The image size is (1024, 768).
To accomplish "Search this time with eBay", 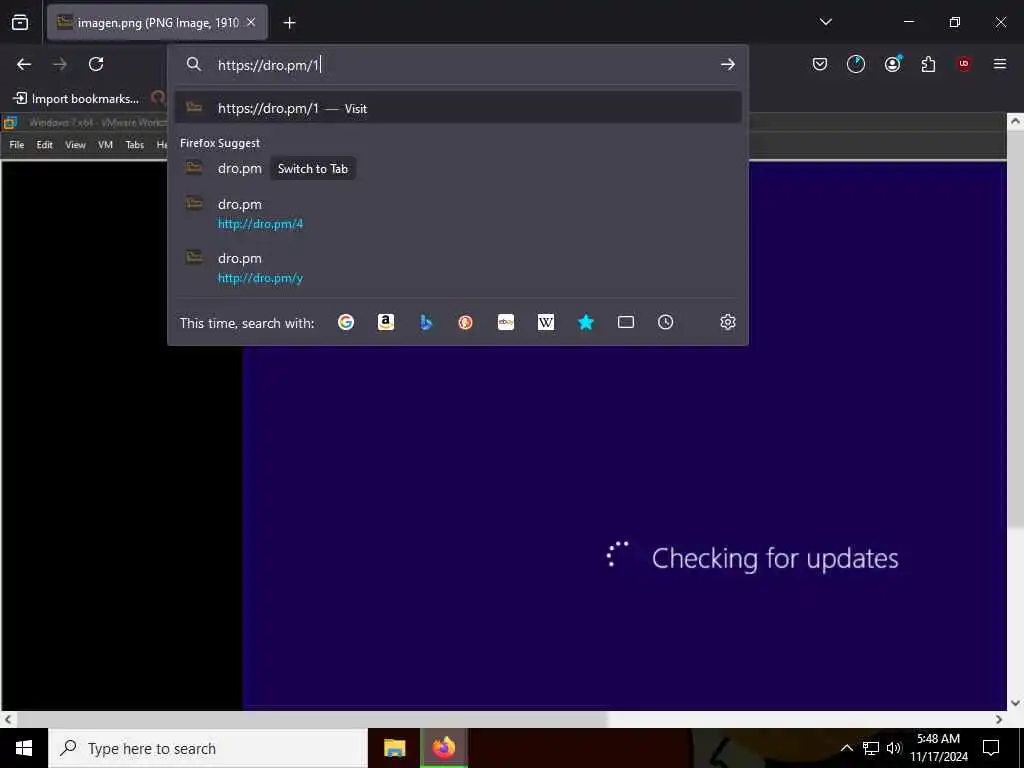I will [506, 322].
